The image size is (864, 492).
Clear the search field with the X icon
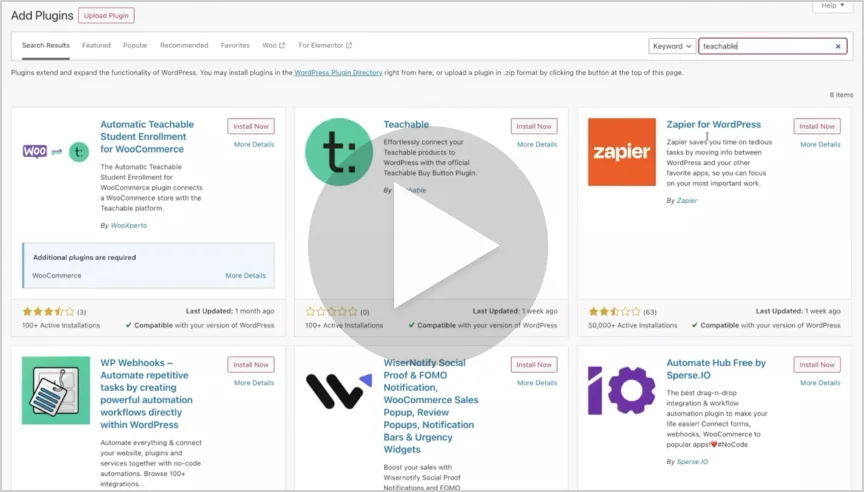click(x=838, y=46)
